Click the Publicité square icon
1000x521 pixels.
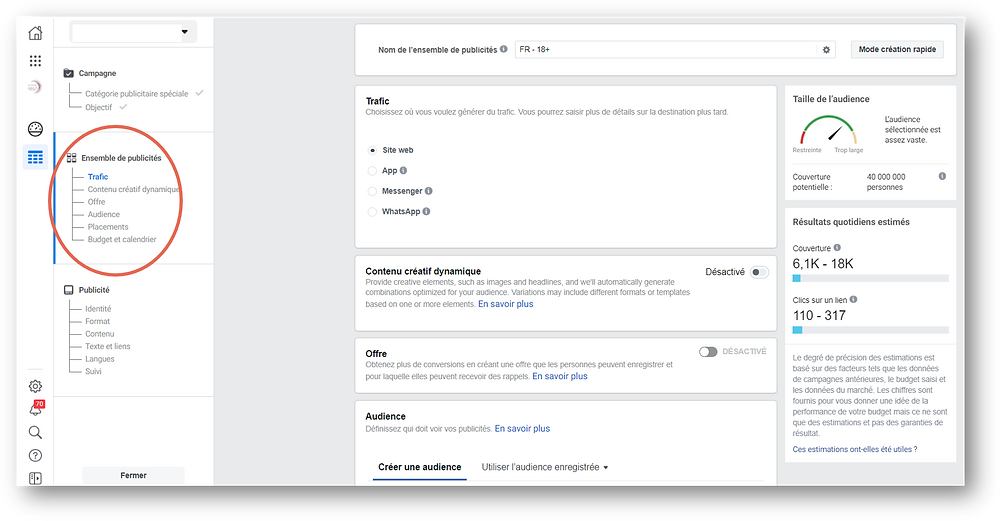[x=69, y=290]
